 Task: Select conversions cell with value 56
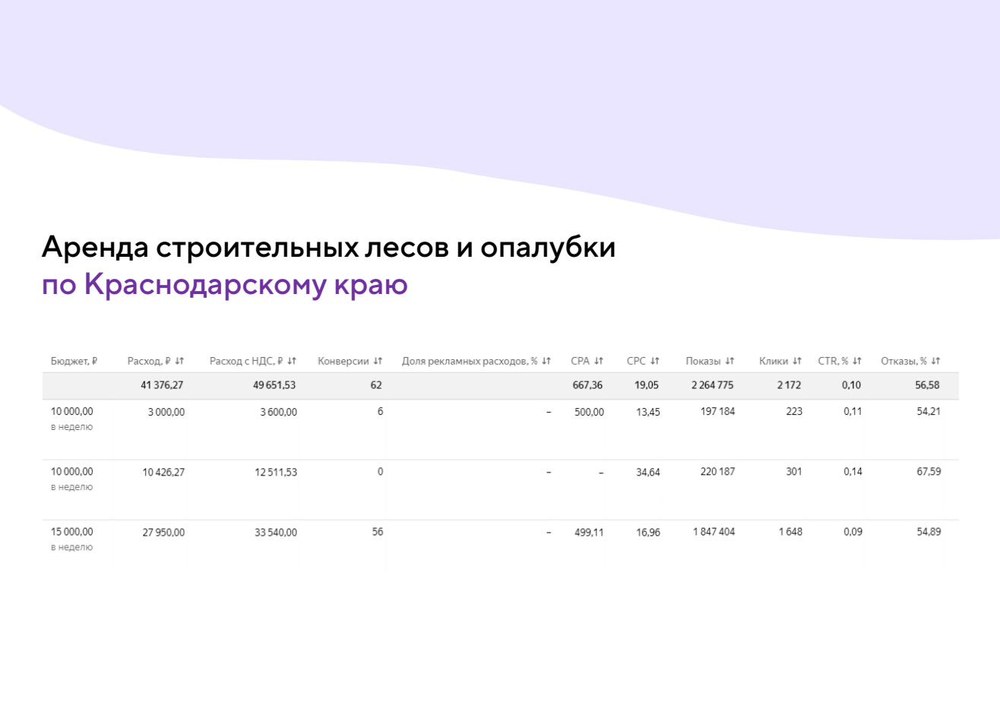click(378, 532)
